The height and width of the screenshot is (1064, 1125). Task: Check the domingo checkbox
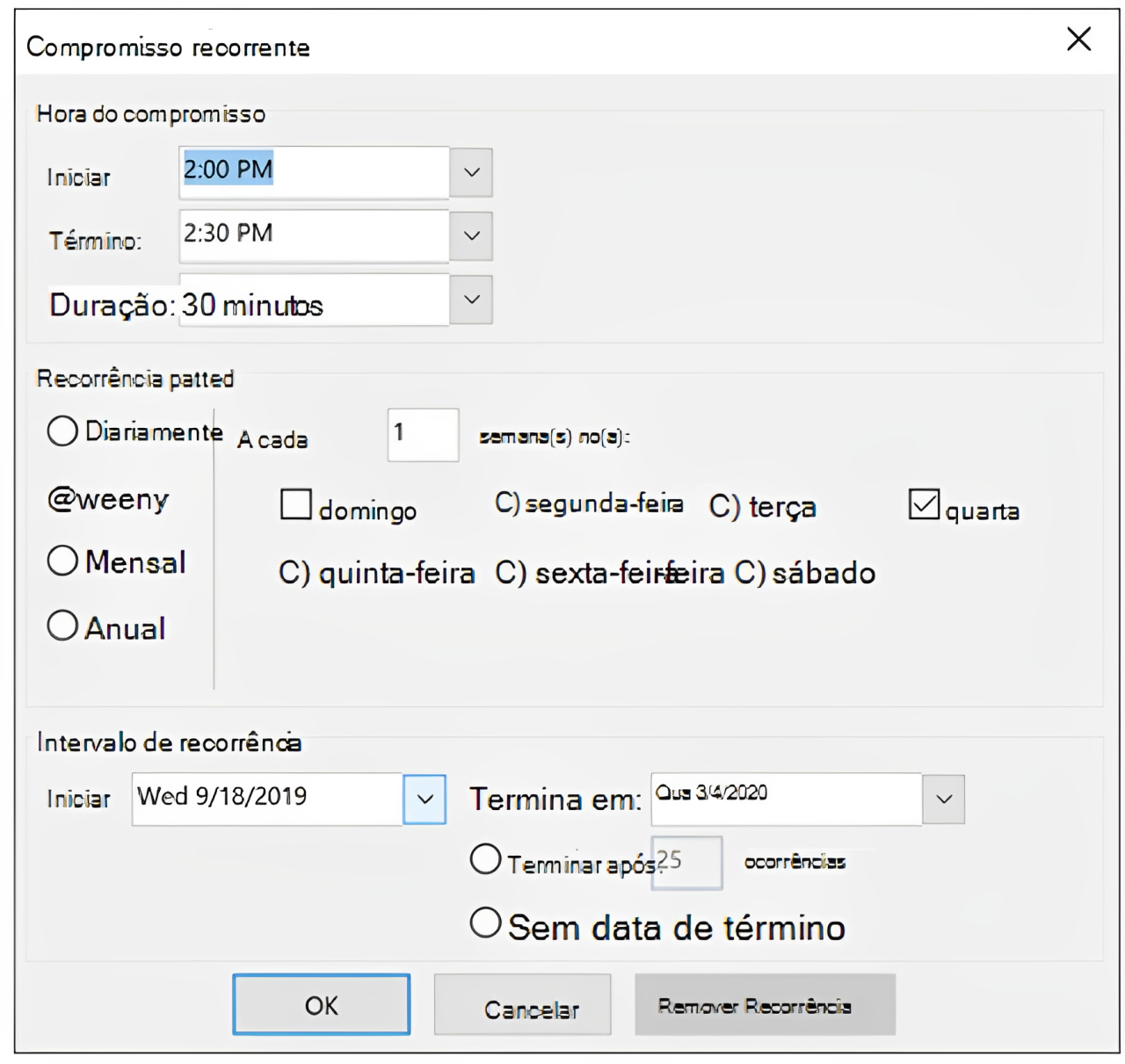pos(296,505)
